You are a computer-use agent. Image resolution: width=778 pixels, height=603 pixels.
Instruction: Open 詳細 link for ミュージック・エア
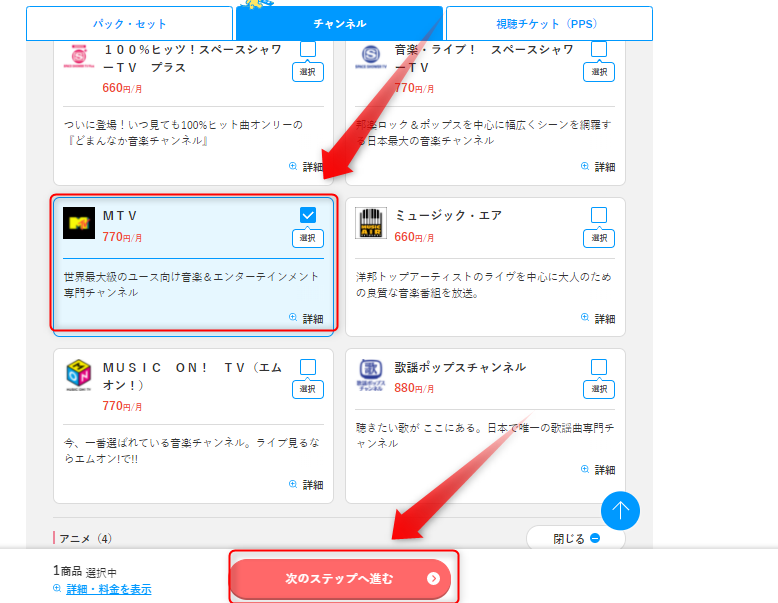(598, 319)
